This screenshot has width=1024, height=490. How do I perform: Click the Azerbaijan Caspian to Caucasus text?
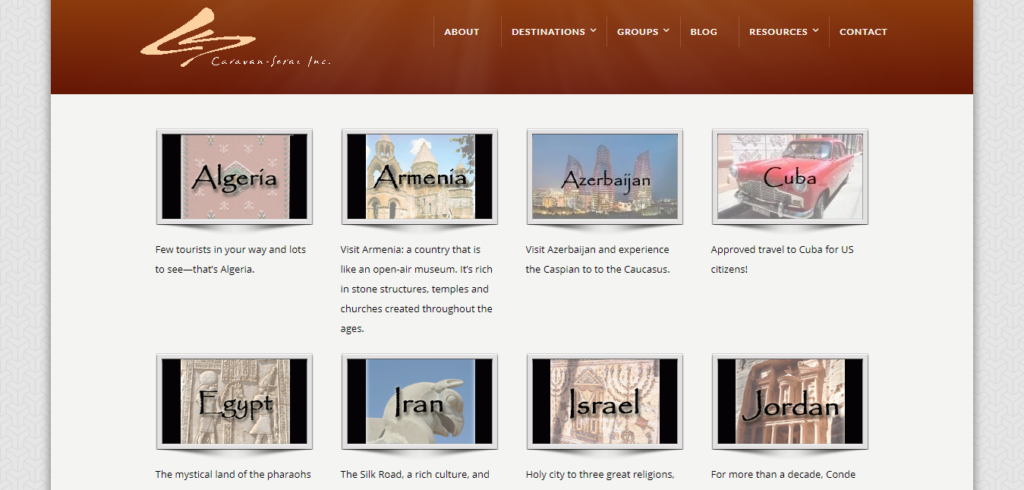[x=599, y=259]
